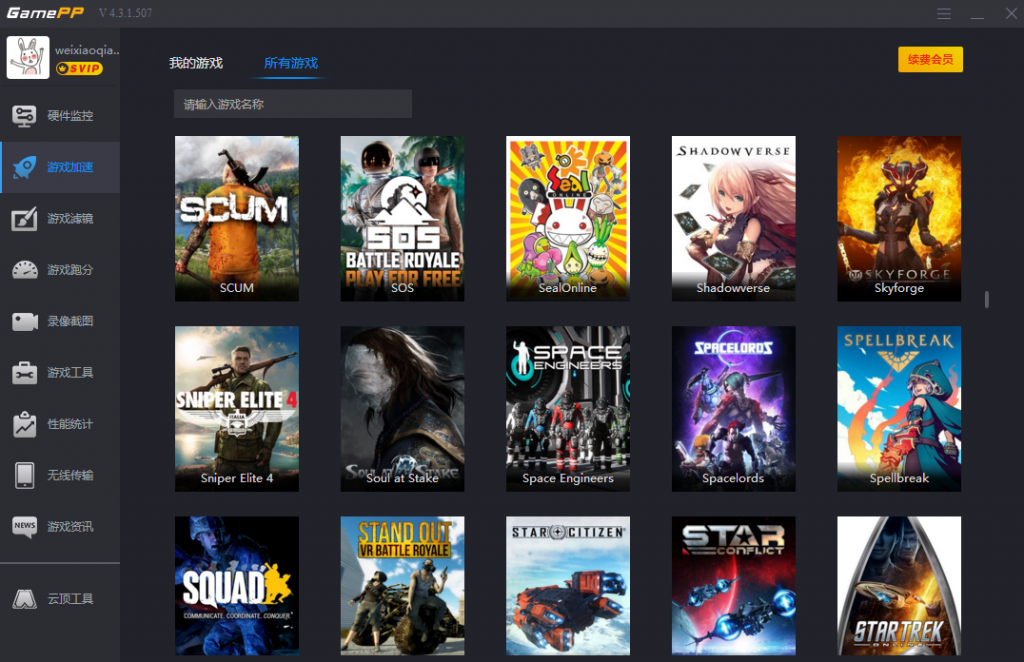
Task: Open the game tools toolbox icon
Action: pyautogui.click(x=24, y=373)
